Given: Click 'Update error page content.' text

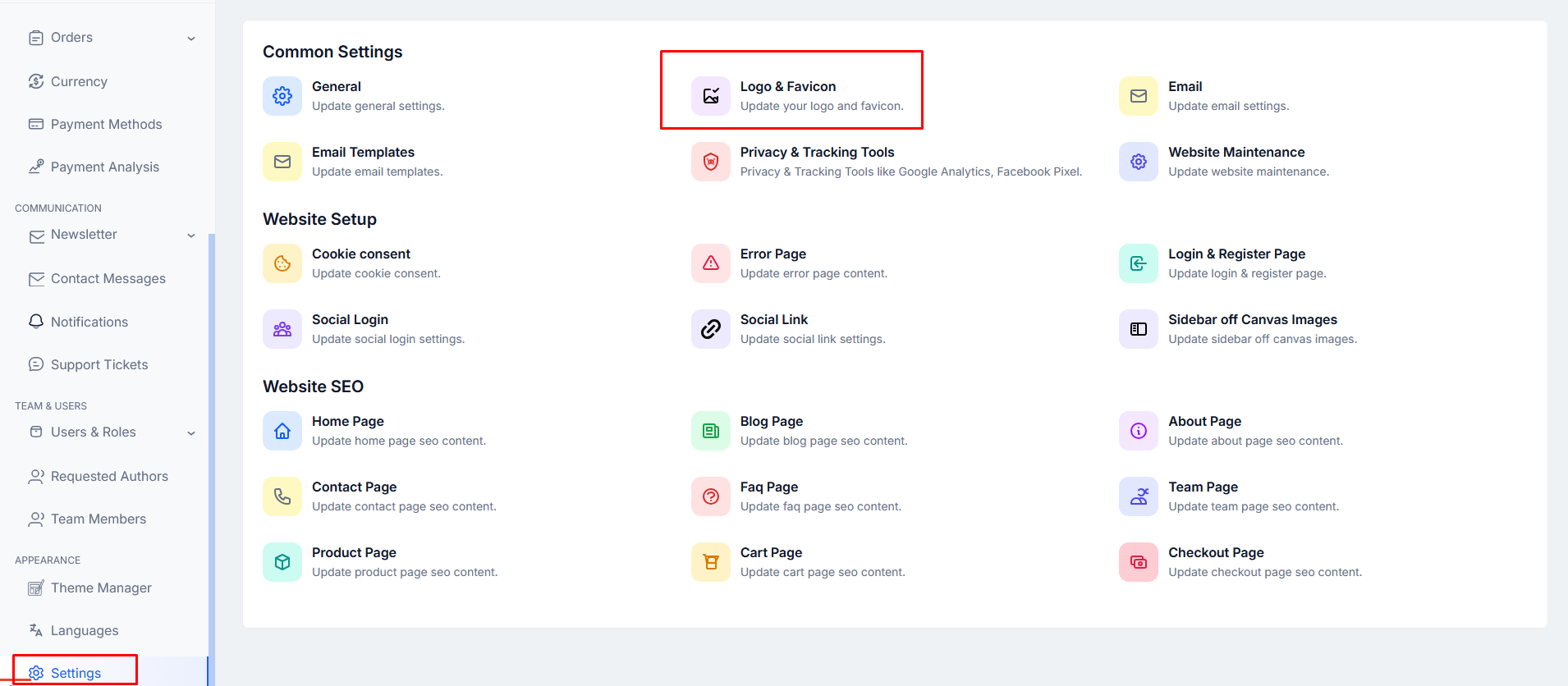Looking at the screenshot, I should [x=814, y=273].
